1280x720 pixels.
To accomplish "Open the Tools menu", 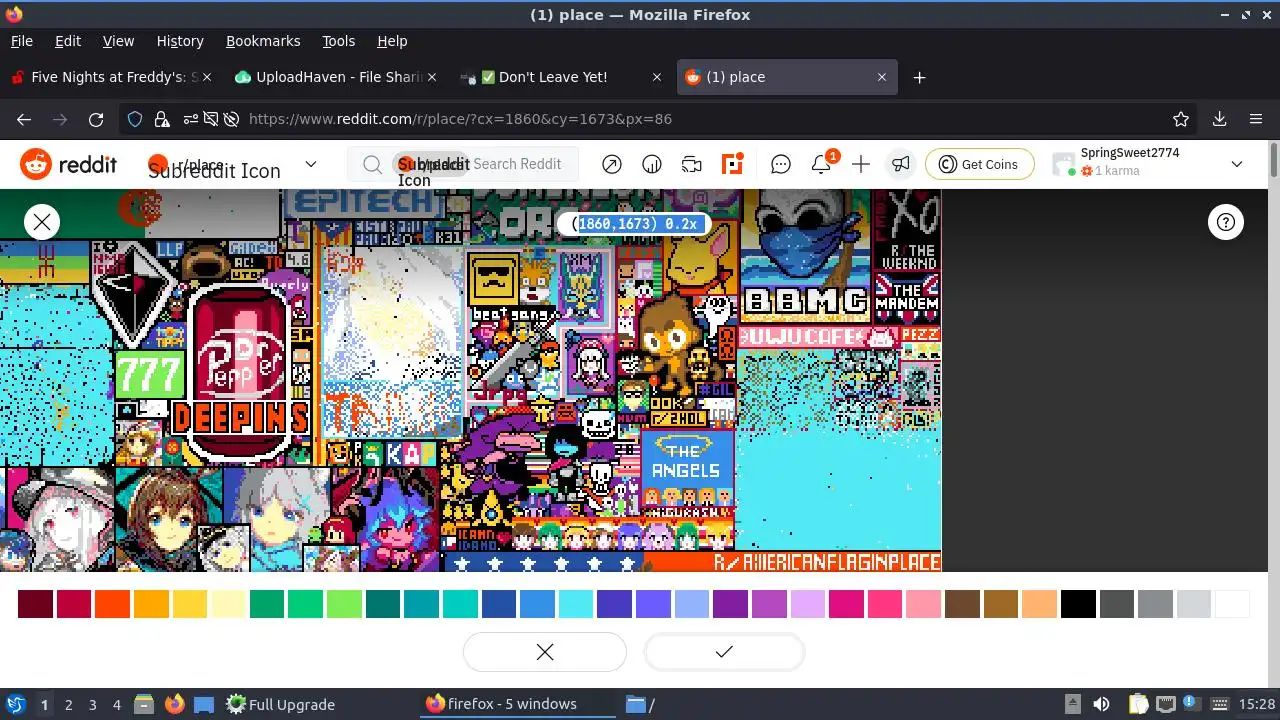I will point(339,41).
